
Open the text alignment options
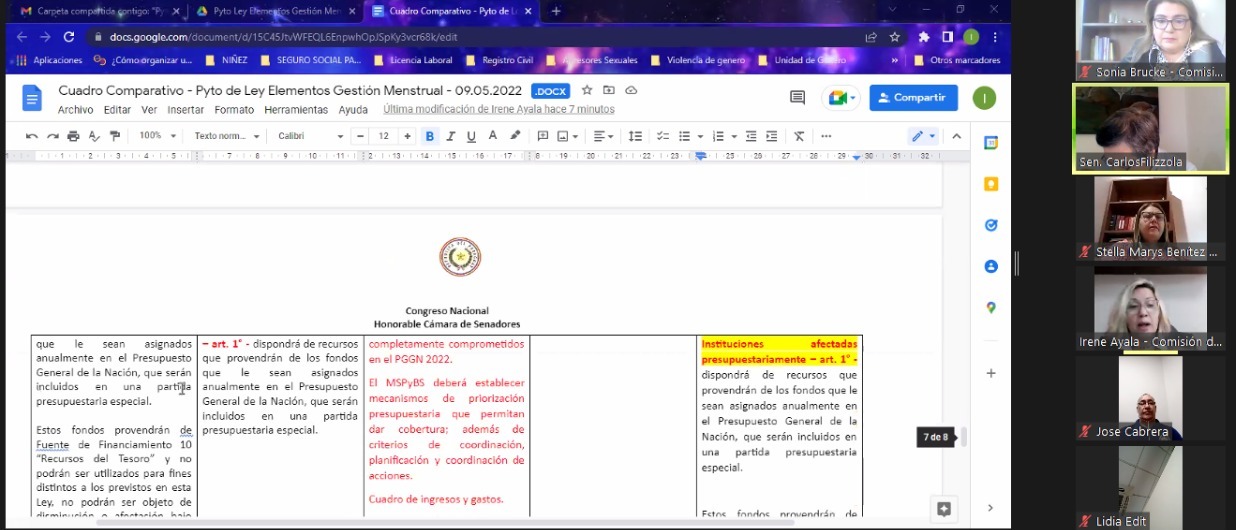click(x=603, y=136)
